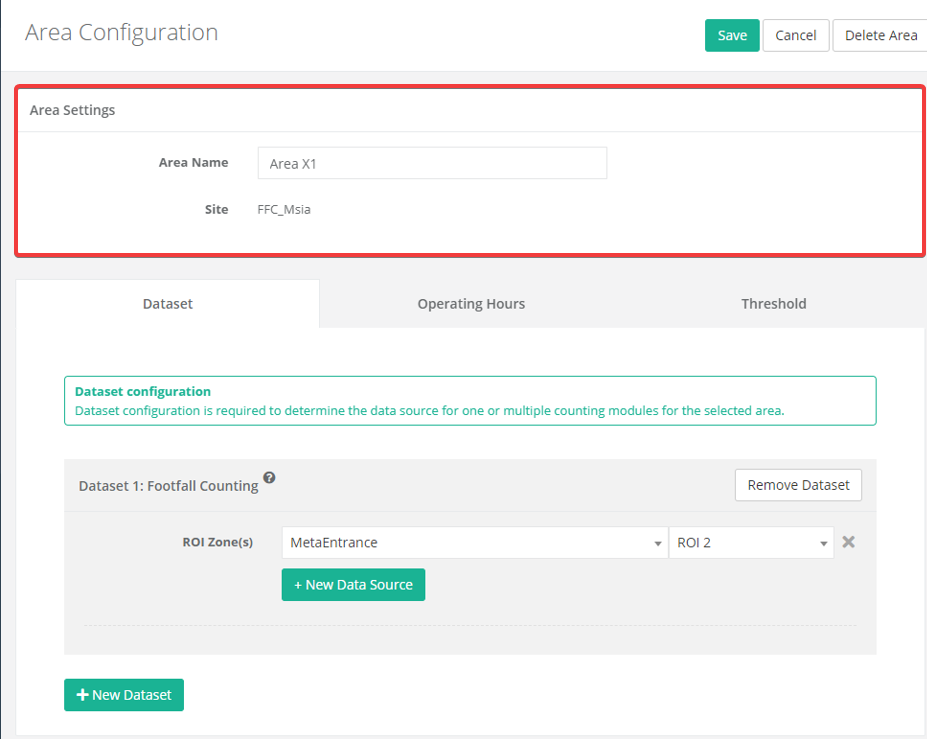Click the ROI Zone(s) label
Screen dimensions: 927x739
[x=217, y=542]
